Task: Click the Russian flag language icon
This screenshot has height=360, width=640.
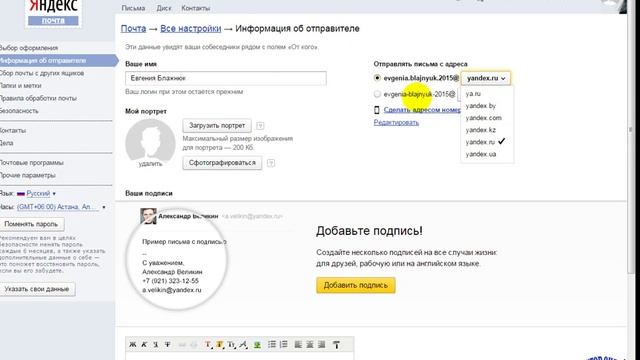Action: click(21, 193)
